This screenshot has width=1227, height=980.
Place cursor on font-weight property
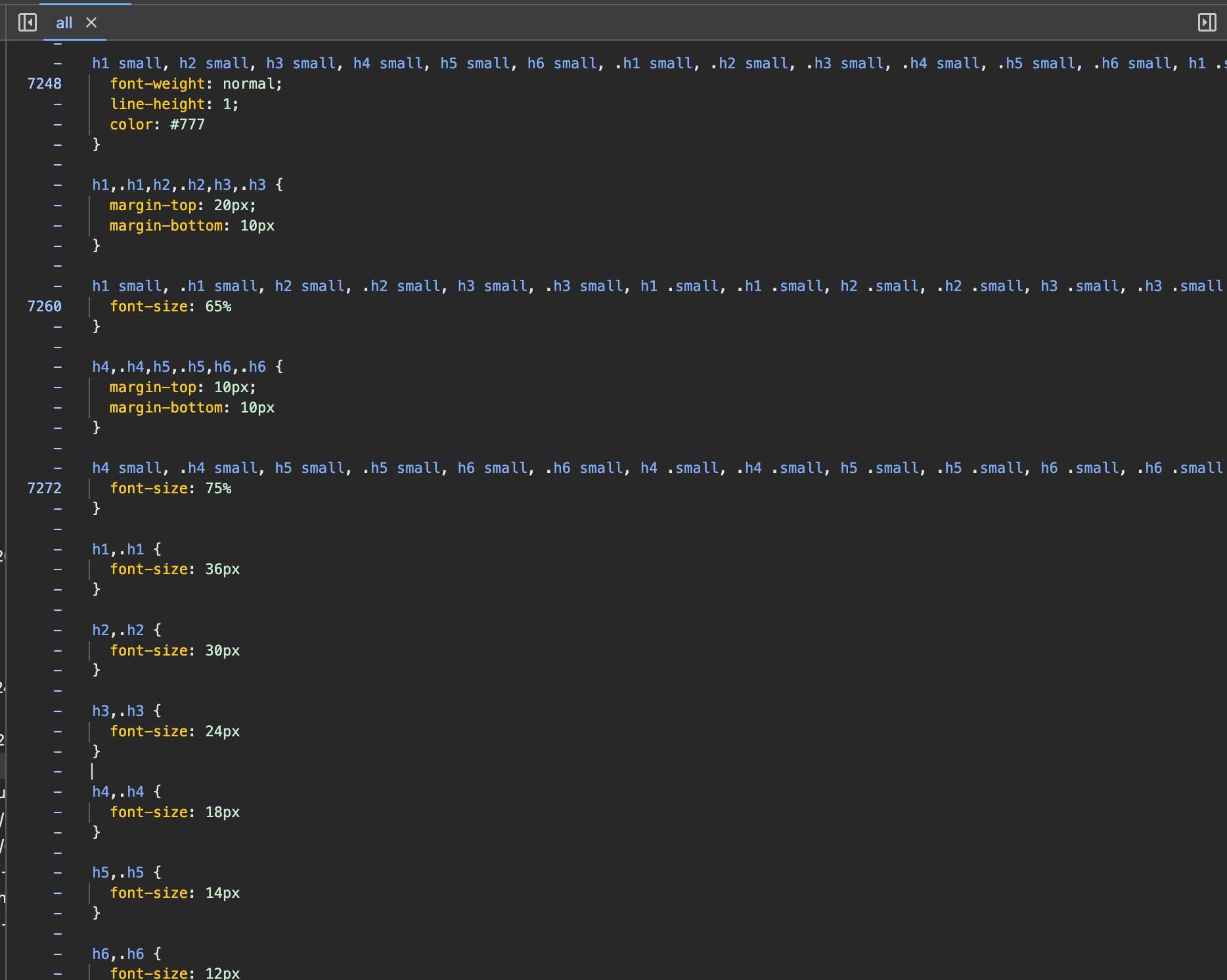157,84
